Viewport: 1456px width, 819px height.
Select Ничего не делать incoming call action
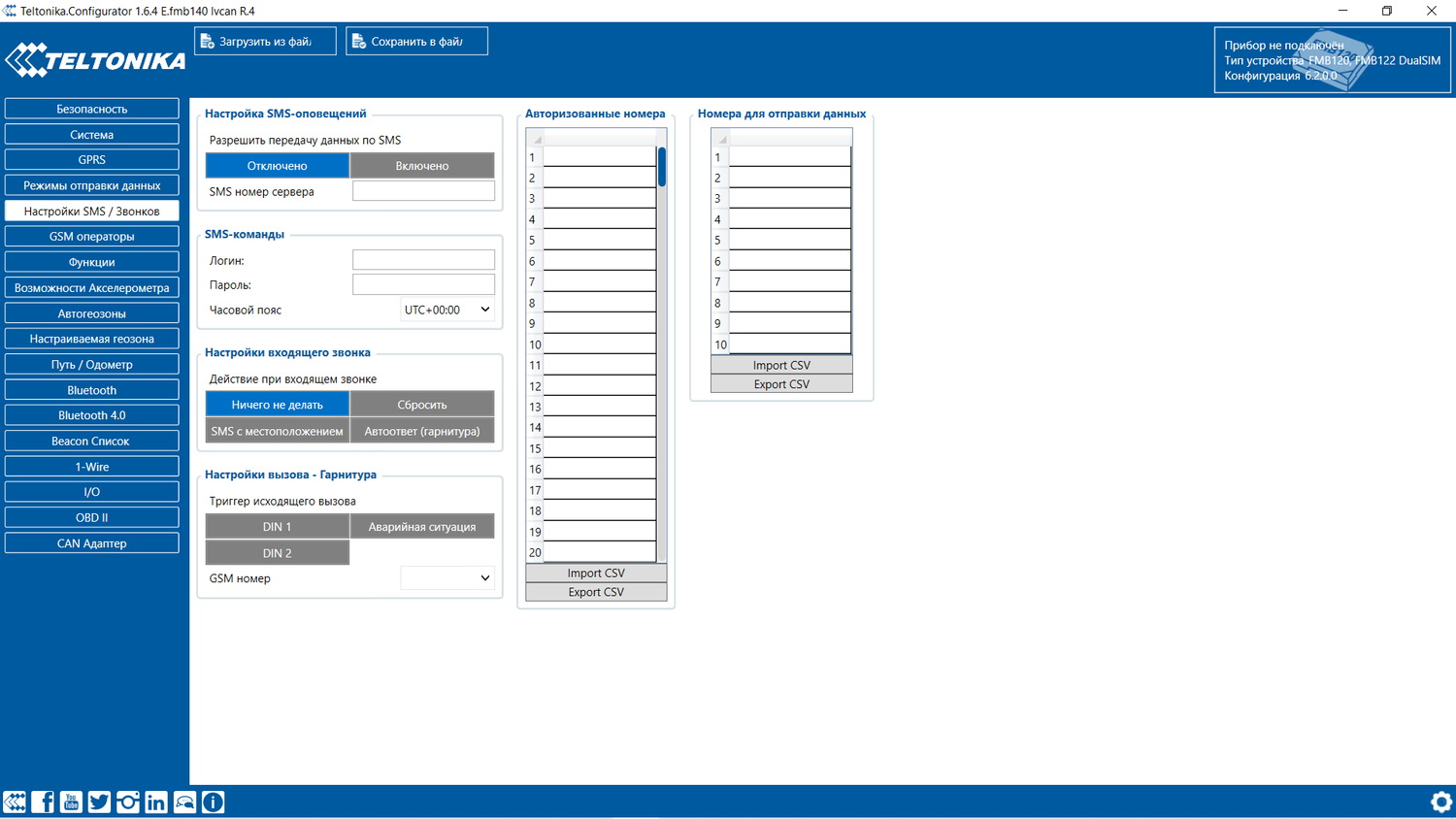[277, 404]
